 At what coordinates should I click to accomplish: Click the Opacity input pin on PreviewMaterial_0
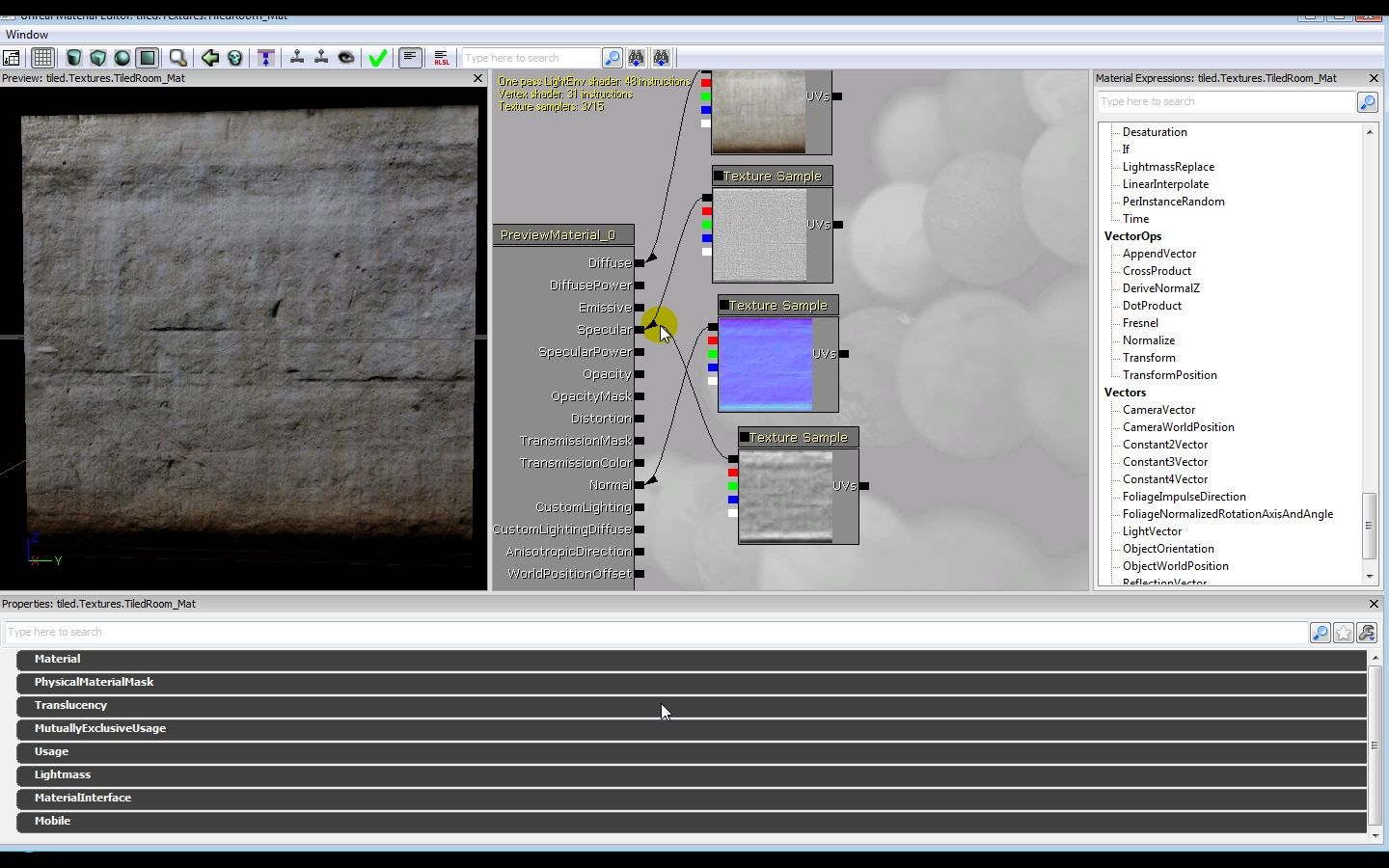point(640,374)
